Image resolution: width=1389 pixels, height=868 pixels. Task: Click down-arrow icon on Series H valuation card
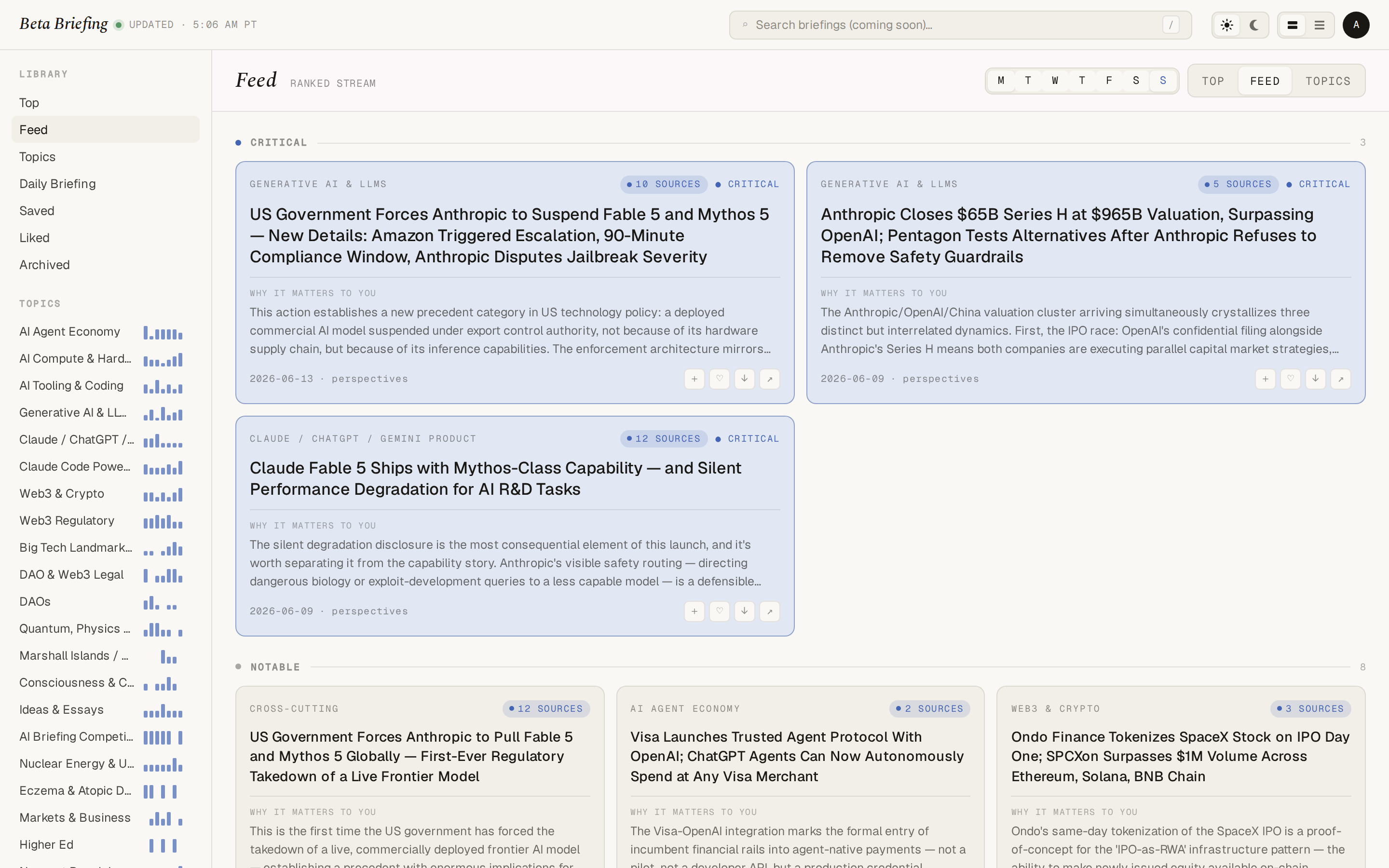point(1316,379)
